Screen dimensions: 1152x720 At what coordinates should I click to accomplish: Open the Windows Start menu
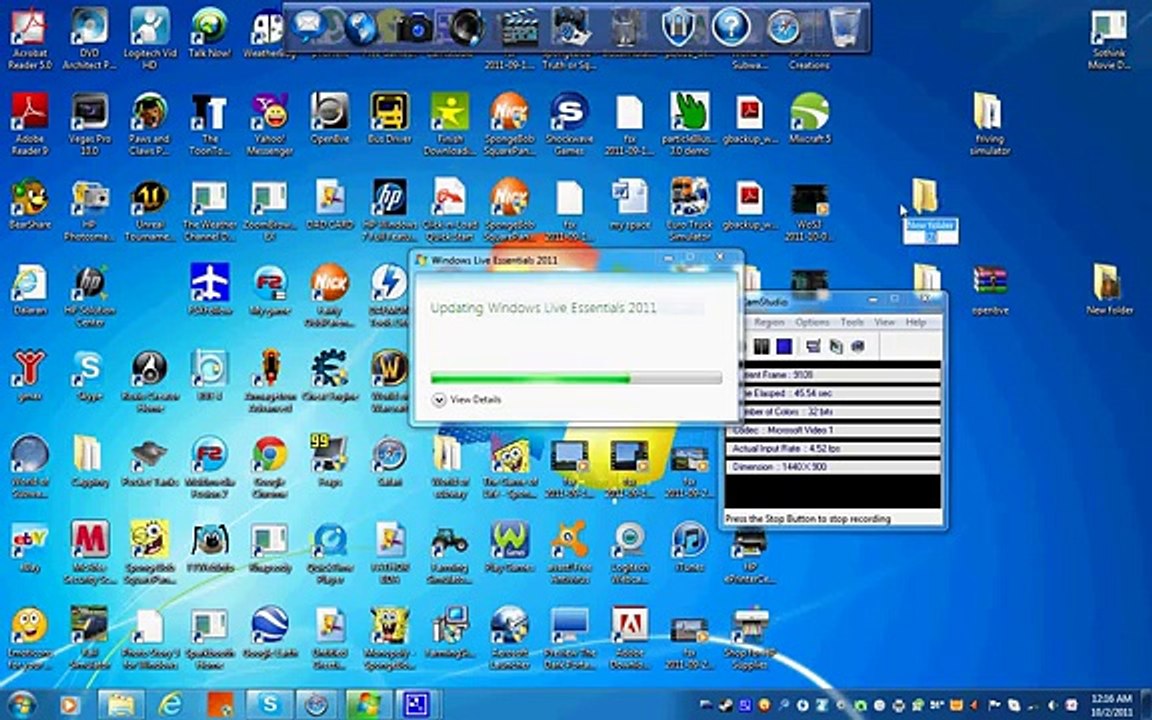pos(22,705)
